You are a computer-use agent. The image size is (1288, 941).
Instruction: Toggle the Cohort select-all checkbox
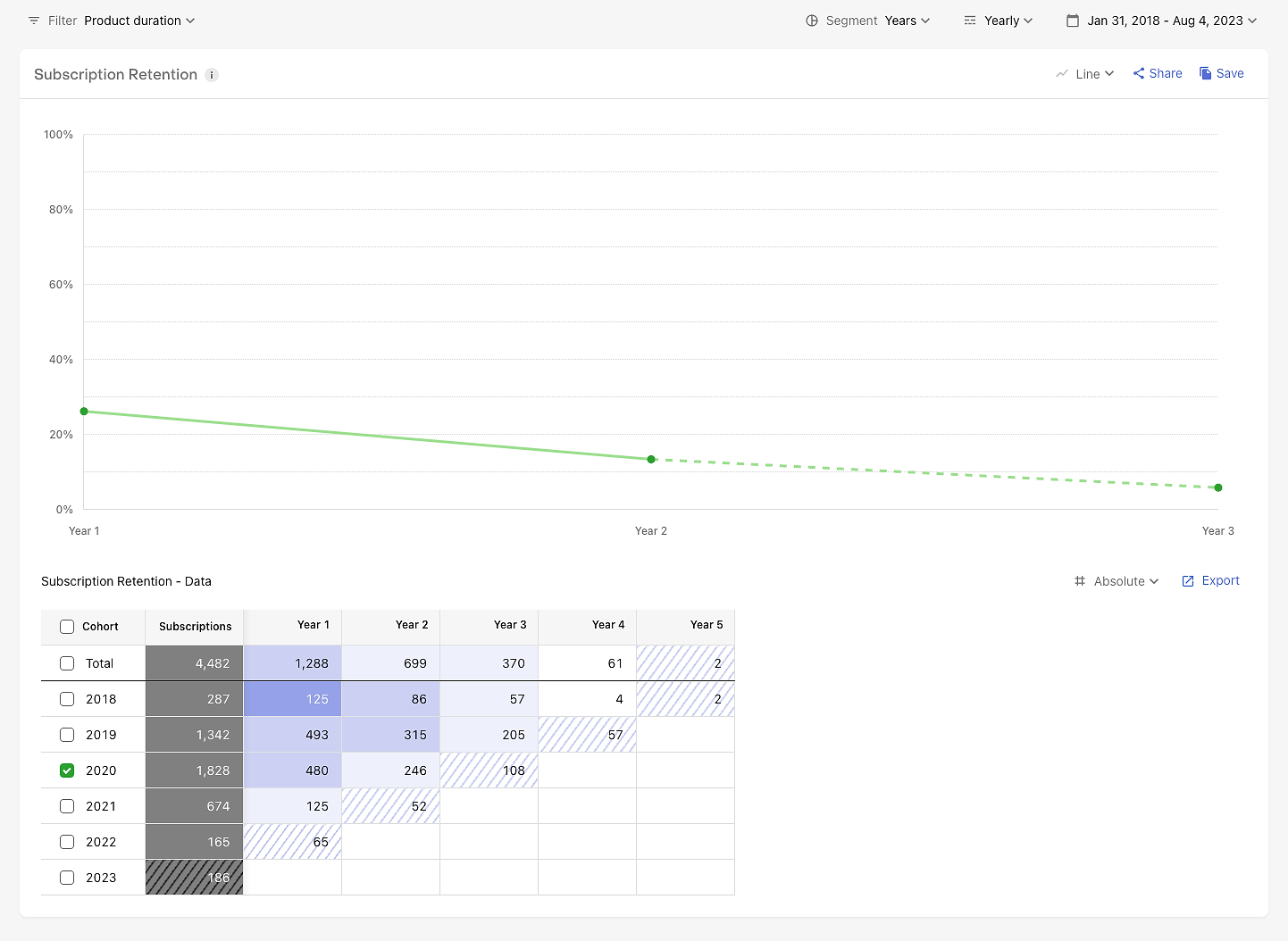coord(67,627)
